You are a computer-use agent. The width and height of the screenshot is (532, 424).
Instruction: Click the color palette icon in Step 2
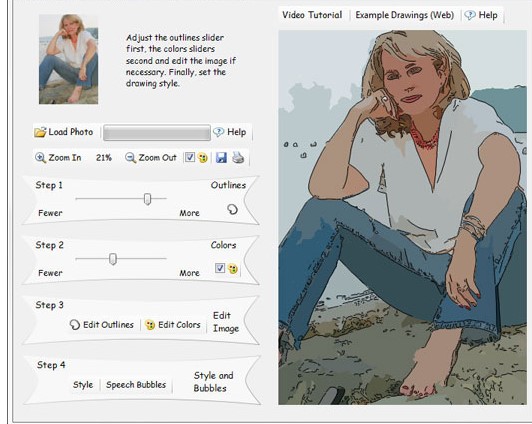click(x=233, y=269)
